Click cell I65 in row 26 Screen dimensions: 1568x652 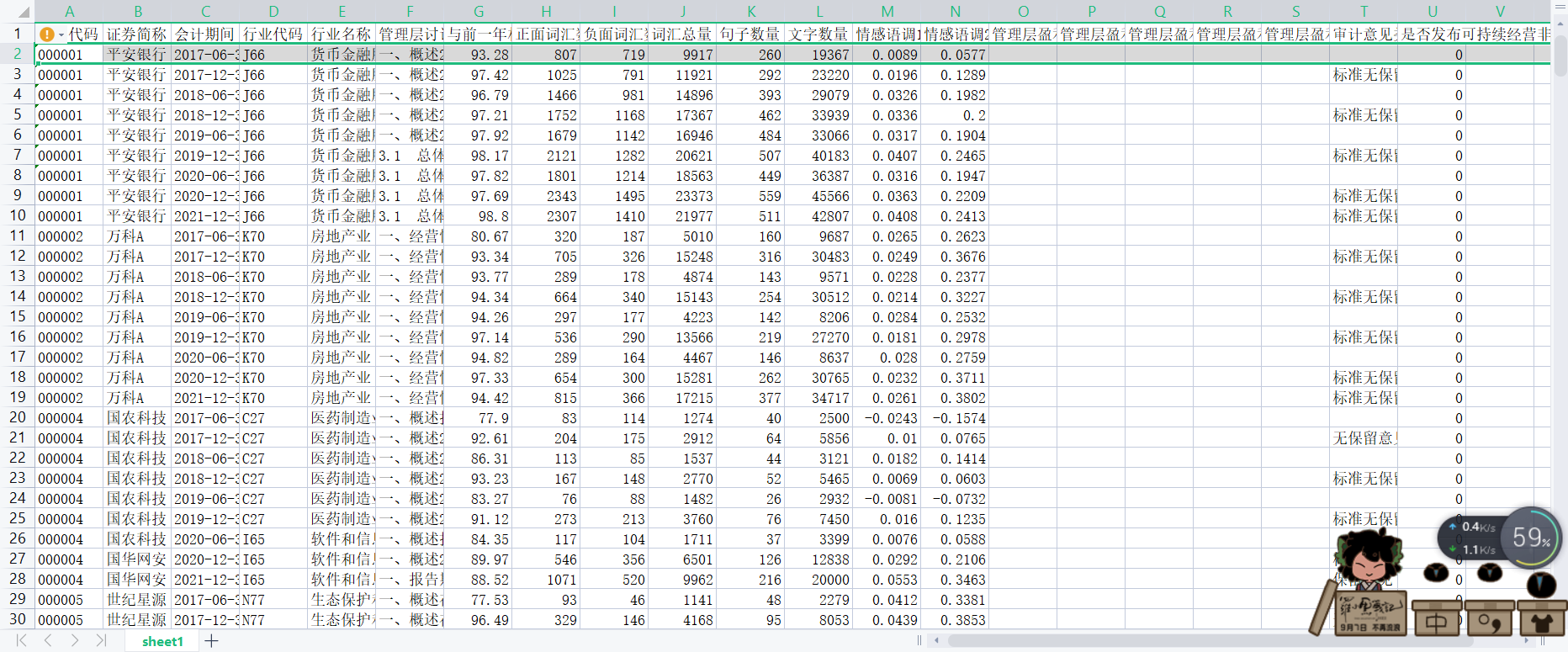[274, 539]
